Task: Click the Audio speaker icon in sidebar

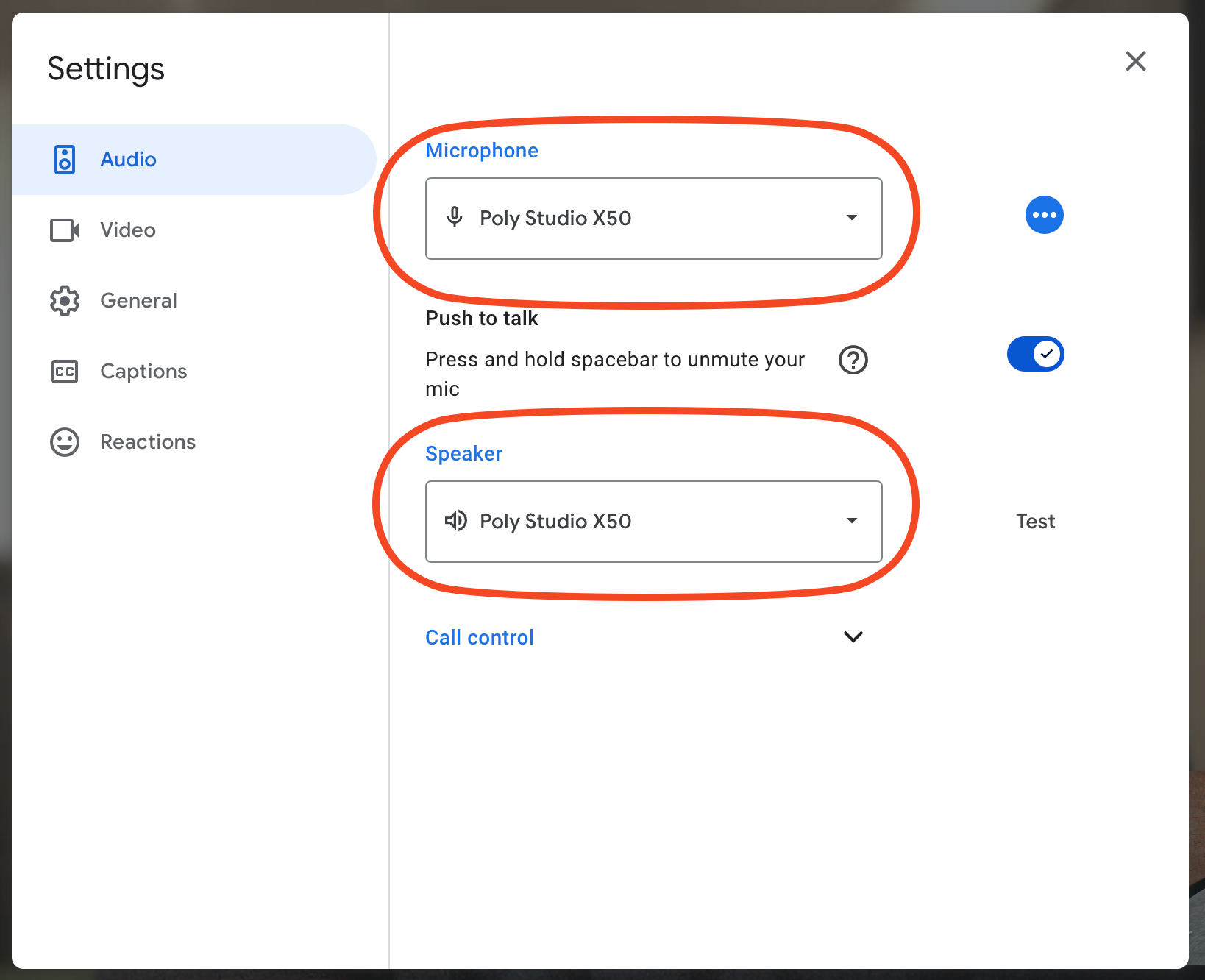Action: (x=65, y=160)
